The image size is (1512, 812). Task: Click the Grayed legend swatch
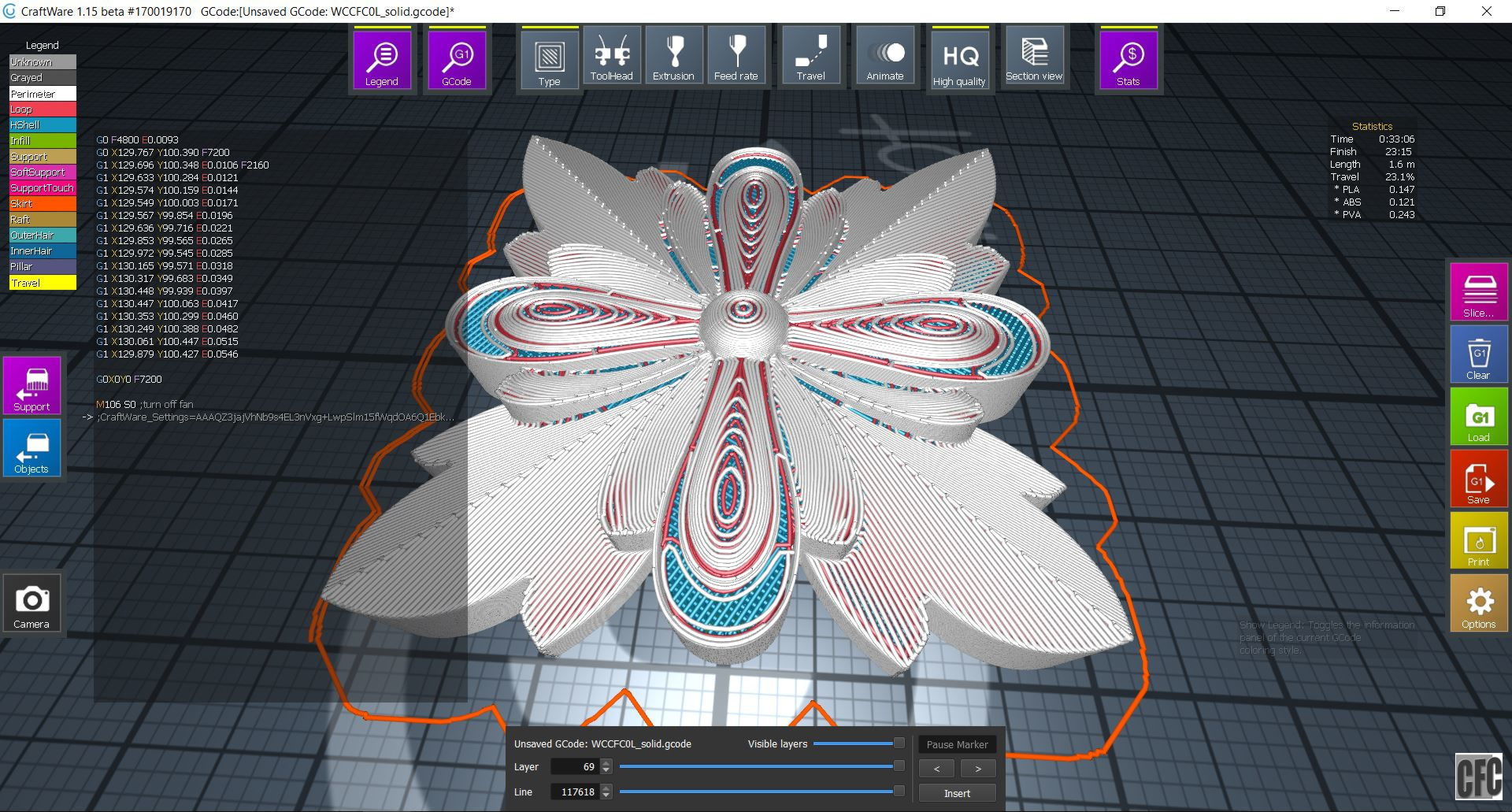(x=43, y=77)
